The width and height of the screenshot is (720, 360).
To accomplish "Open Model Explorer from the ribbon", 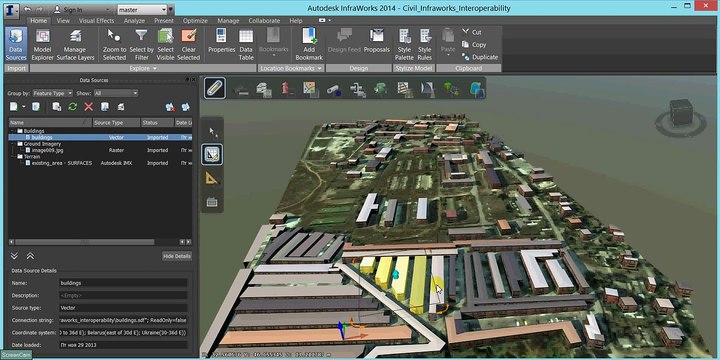I will [43, 45].
